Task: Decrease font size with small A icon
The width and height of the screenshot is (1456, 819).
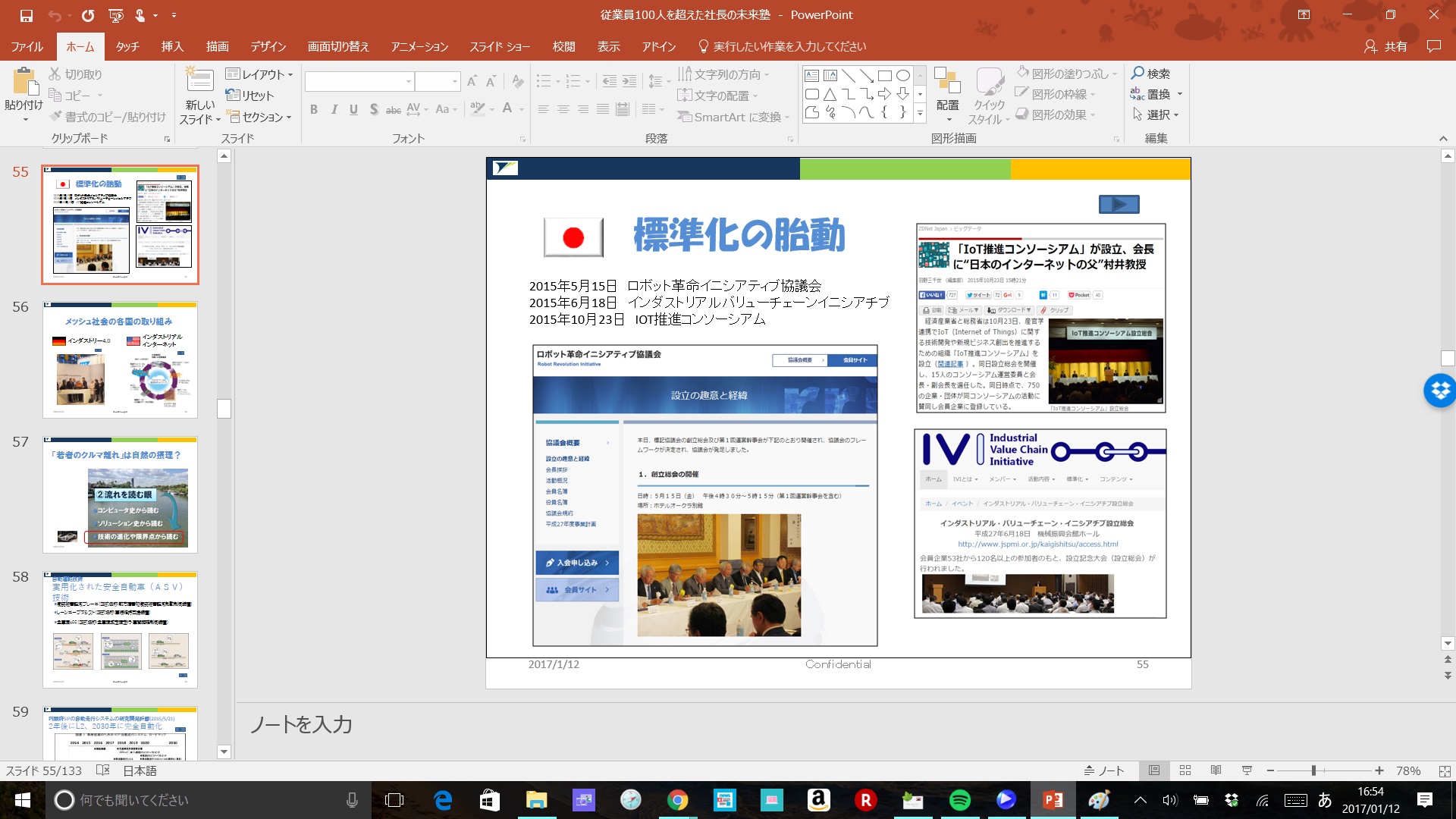Action: tap(491, 81)
